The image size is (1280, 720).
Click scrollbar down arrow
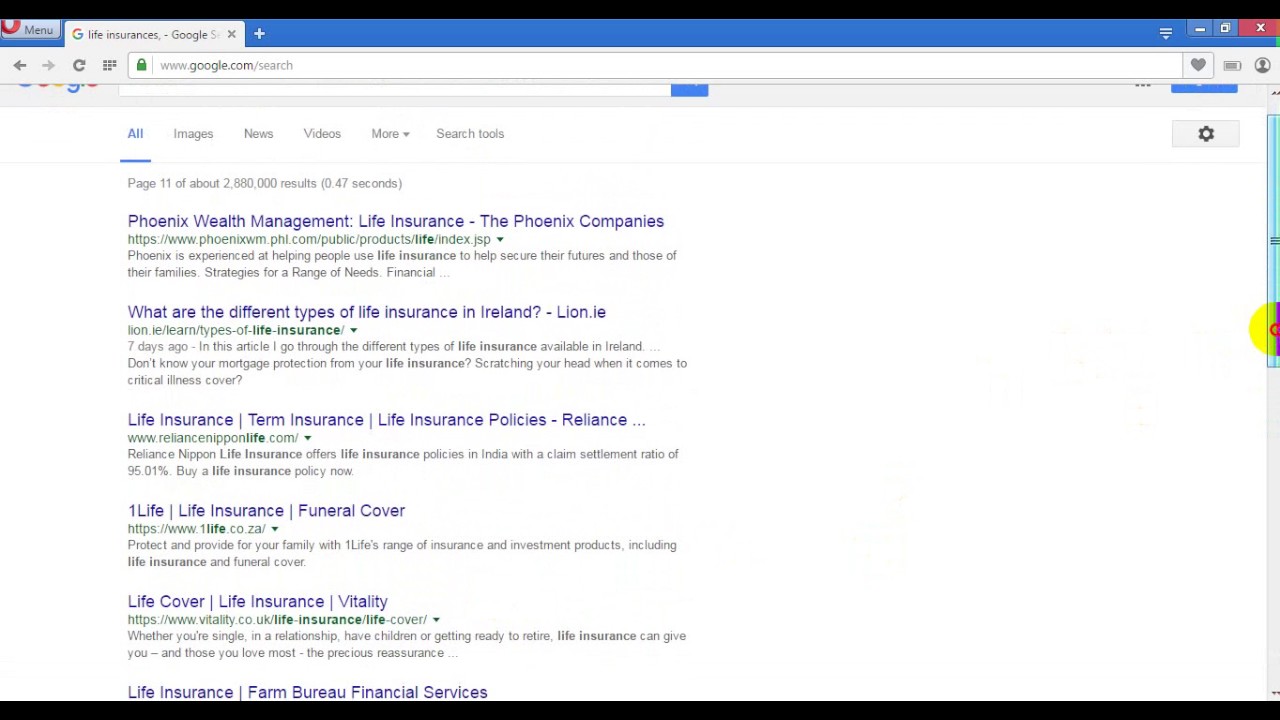1273,693
